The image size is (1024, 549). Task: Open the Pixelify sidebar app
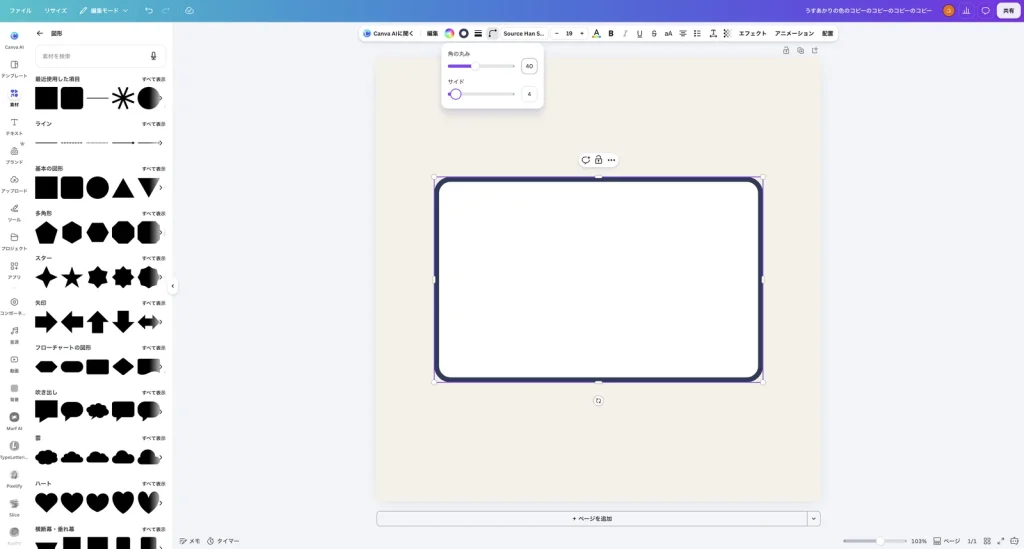(14, 478)
